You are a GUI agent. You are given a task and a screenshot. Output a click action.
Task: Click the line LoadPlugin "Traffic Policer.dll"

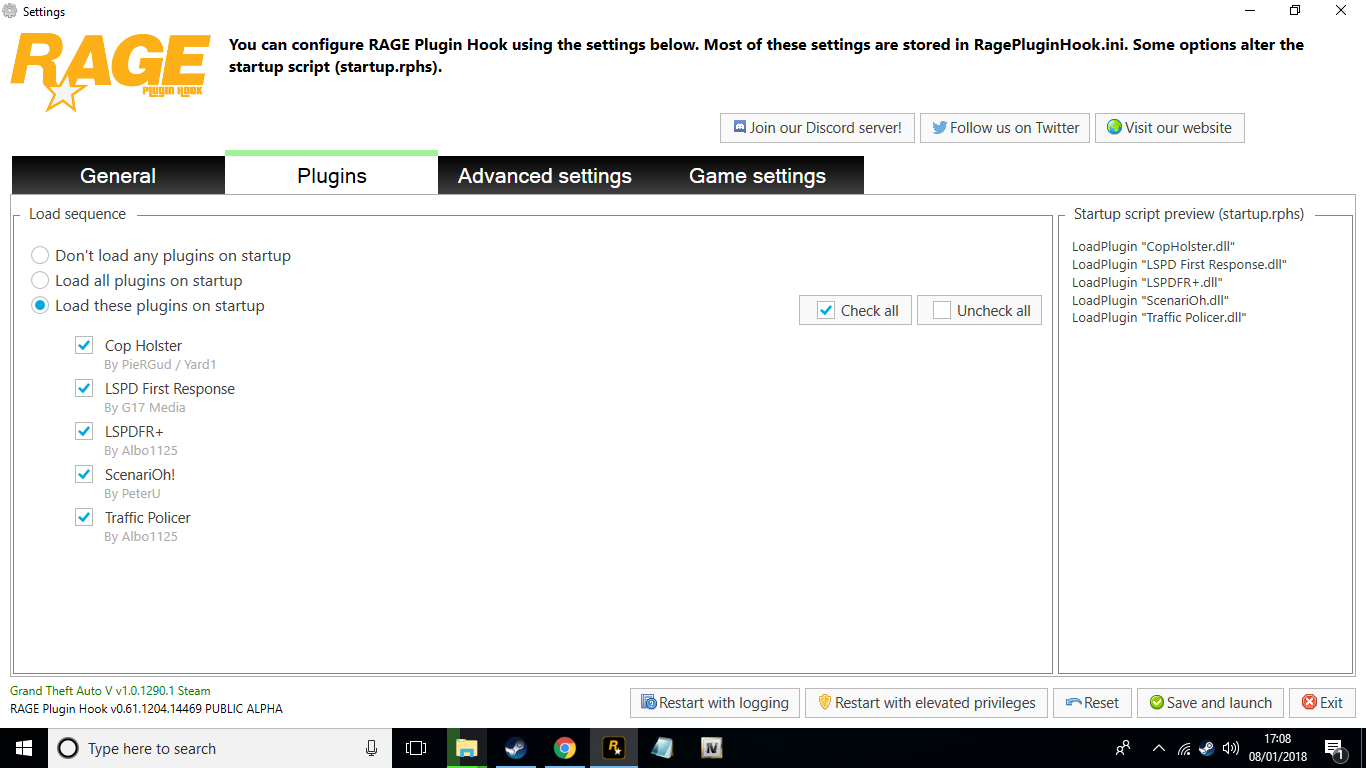(x=1159, y=318)
